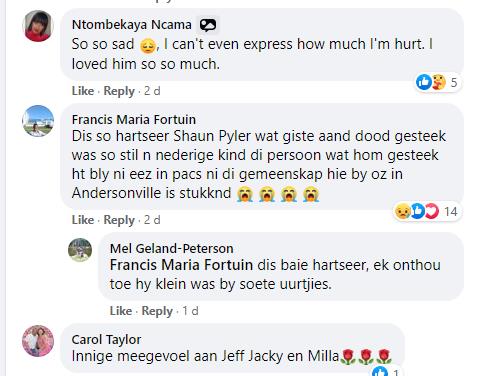Click the Francis Maria Fortuin mention in reply
This screenshot has height=376, width=482.
point(181,265)
